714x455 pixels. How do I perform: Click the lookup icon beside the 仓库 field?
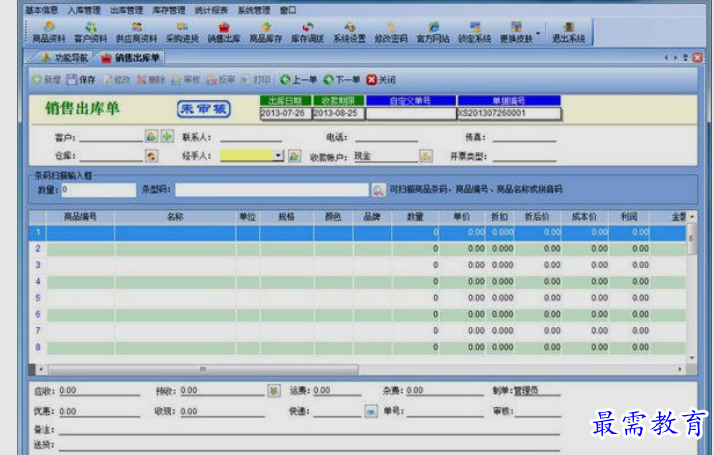pos(151,156)
